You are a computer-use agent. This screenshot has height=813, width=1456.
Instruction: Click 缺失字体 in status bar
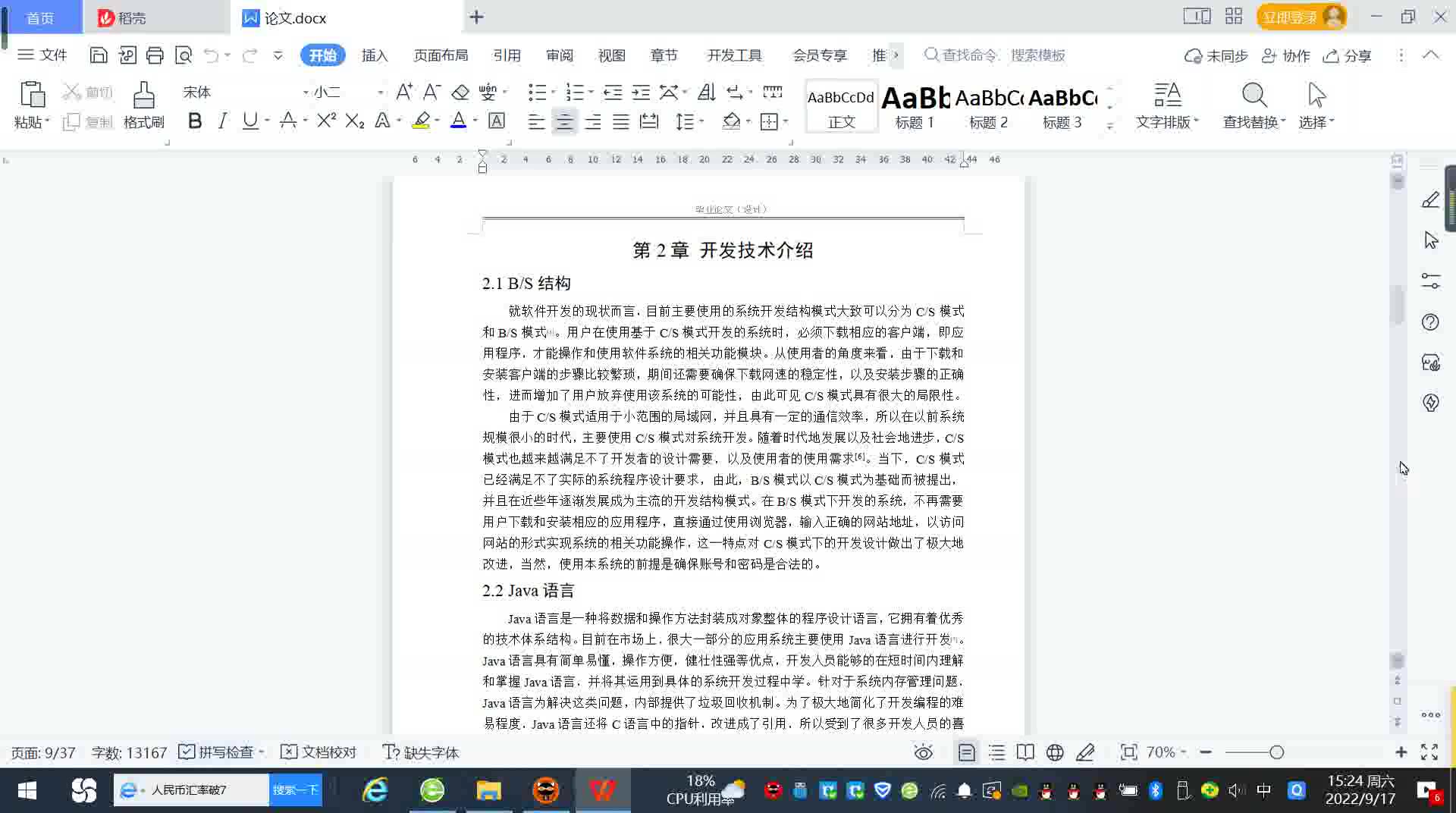(x=421, y=752)
